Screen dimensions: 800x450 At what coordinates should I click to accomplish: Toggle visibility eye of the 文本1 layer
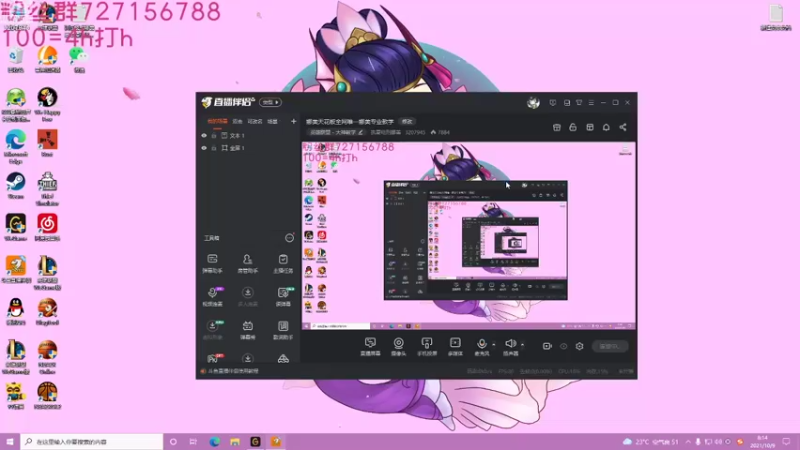[204, 136]
